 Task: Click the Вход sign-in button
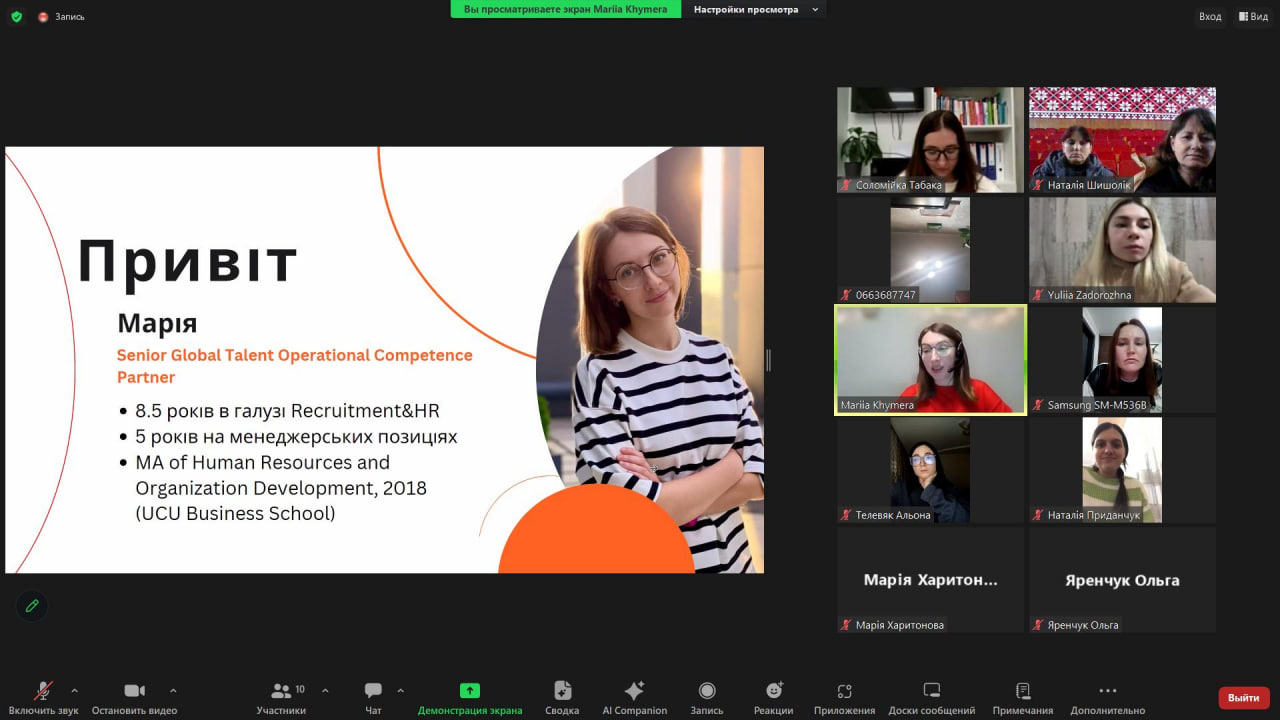click(x=1210, y=16)
